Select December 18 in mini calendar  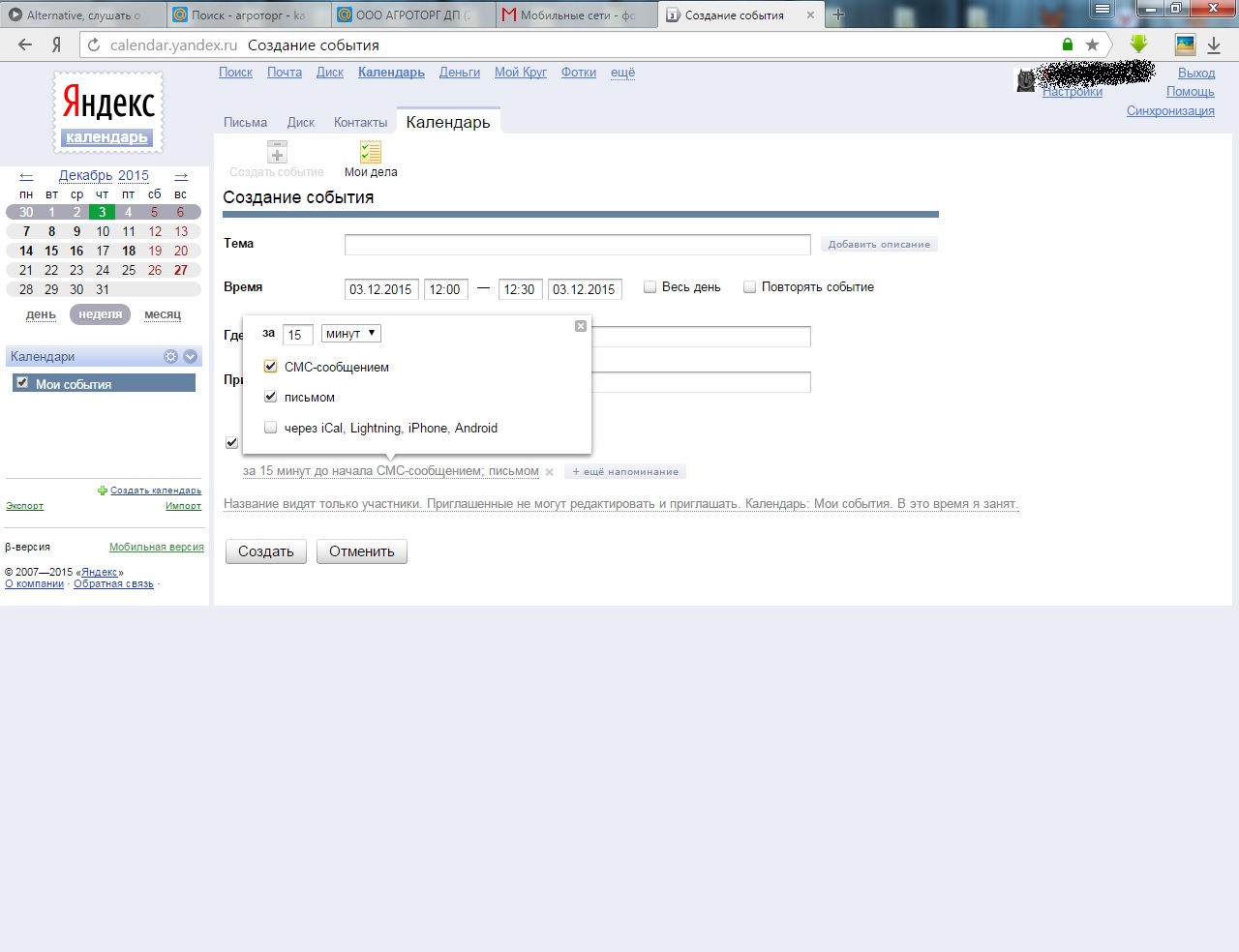(129, 251)
